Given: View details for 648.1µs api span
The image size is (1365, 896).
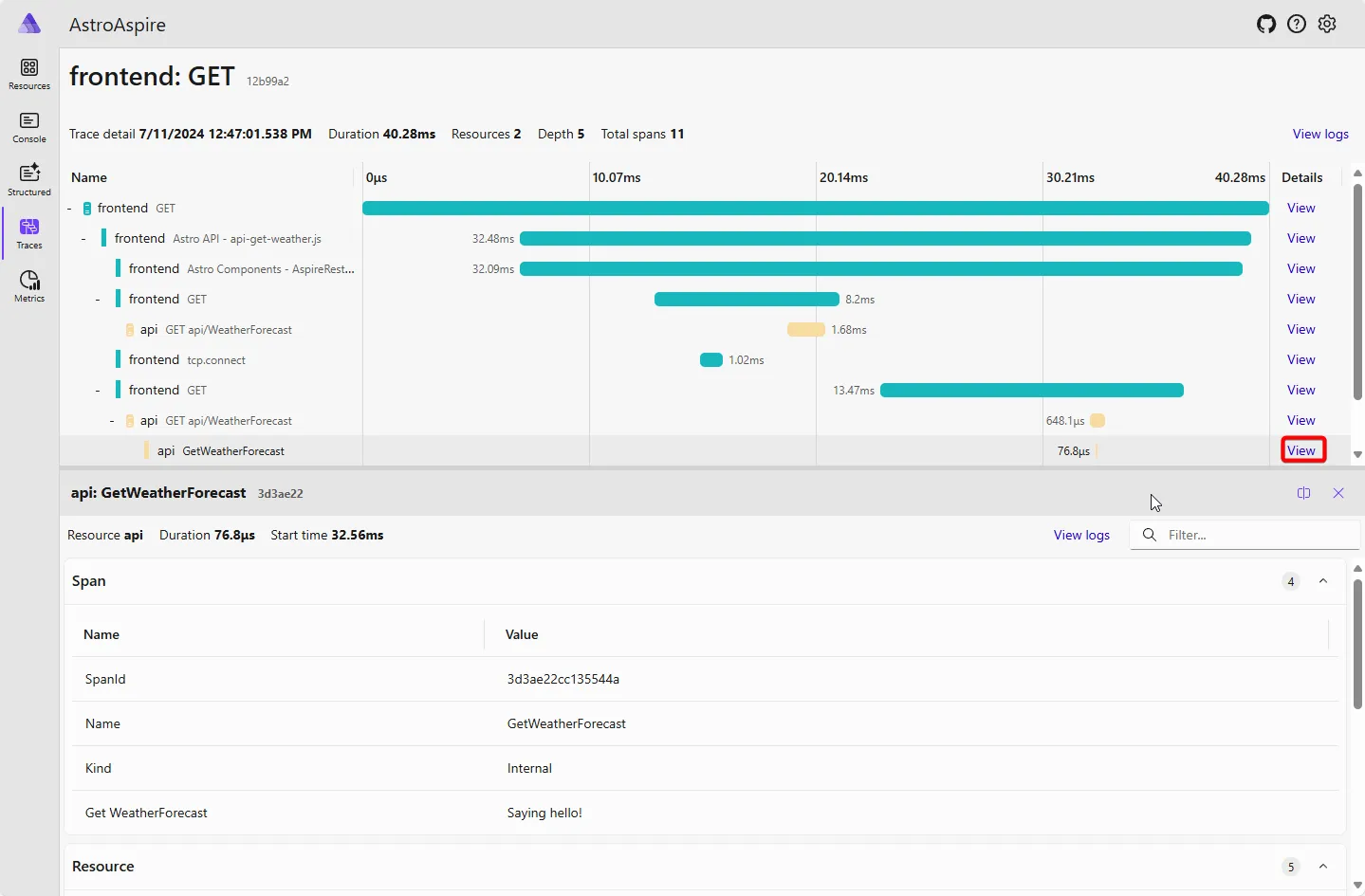Looking at the screenshot, I should click(x=1301, y=420).
